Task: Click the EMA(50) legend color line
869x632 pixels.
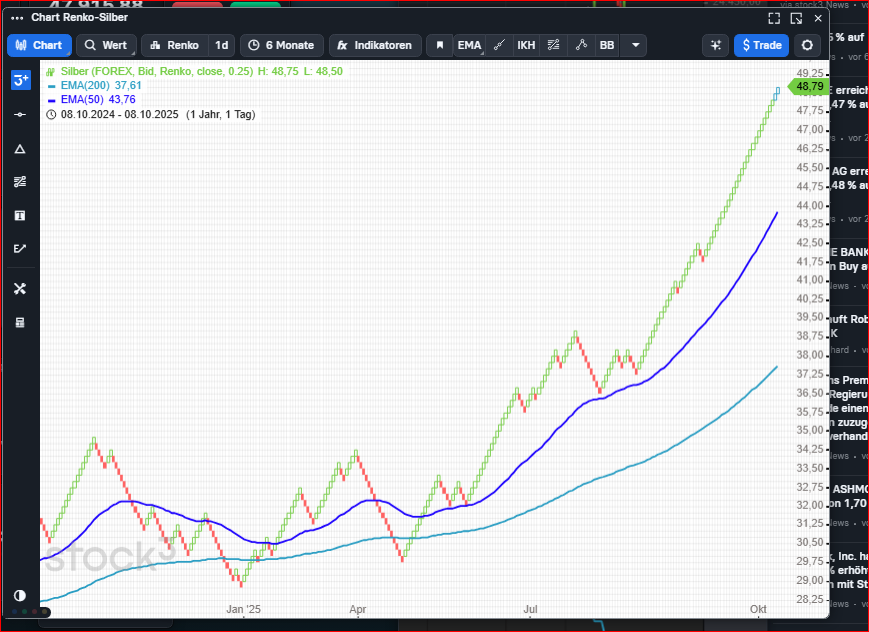Action: (52, 100)
